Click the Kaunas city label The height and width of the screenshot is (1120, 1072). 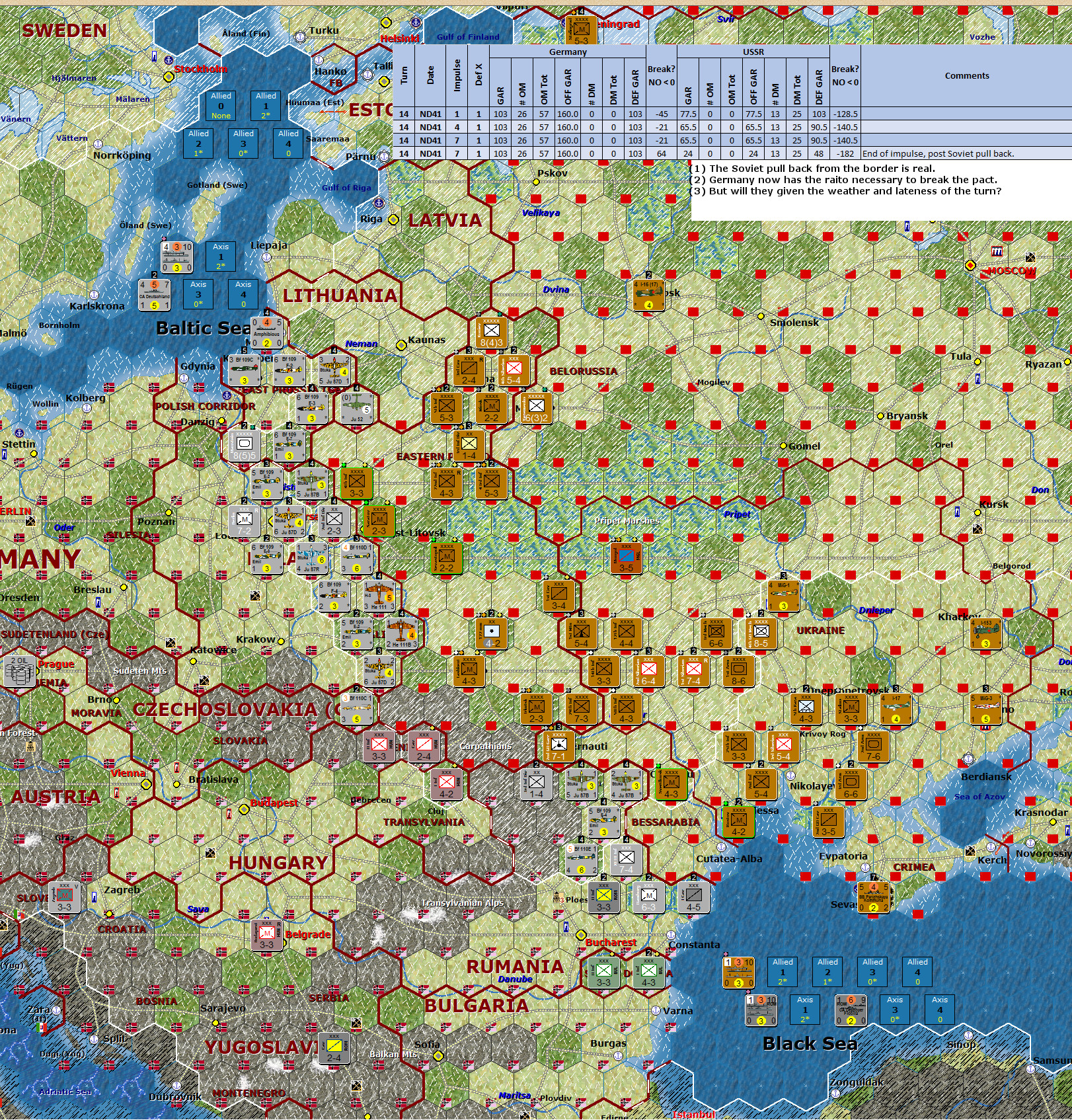427,340
